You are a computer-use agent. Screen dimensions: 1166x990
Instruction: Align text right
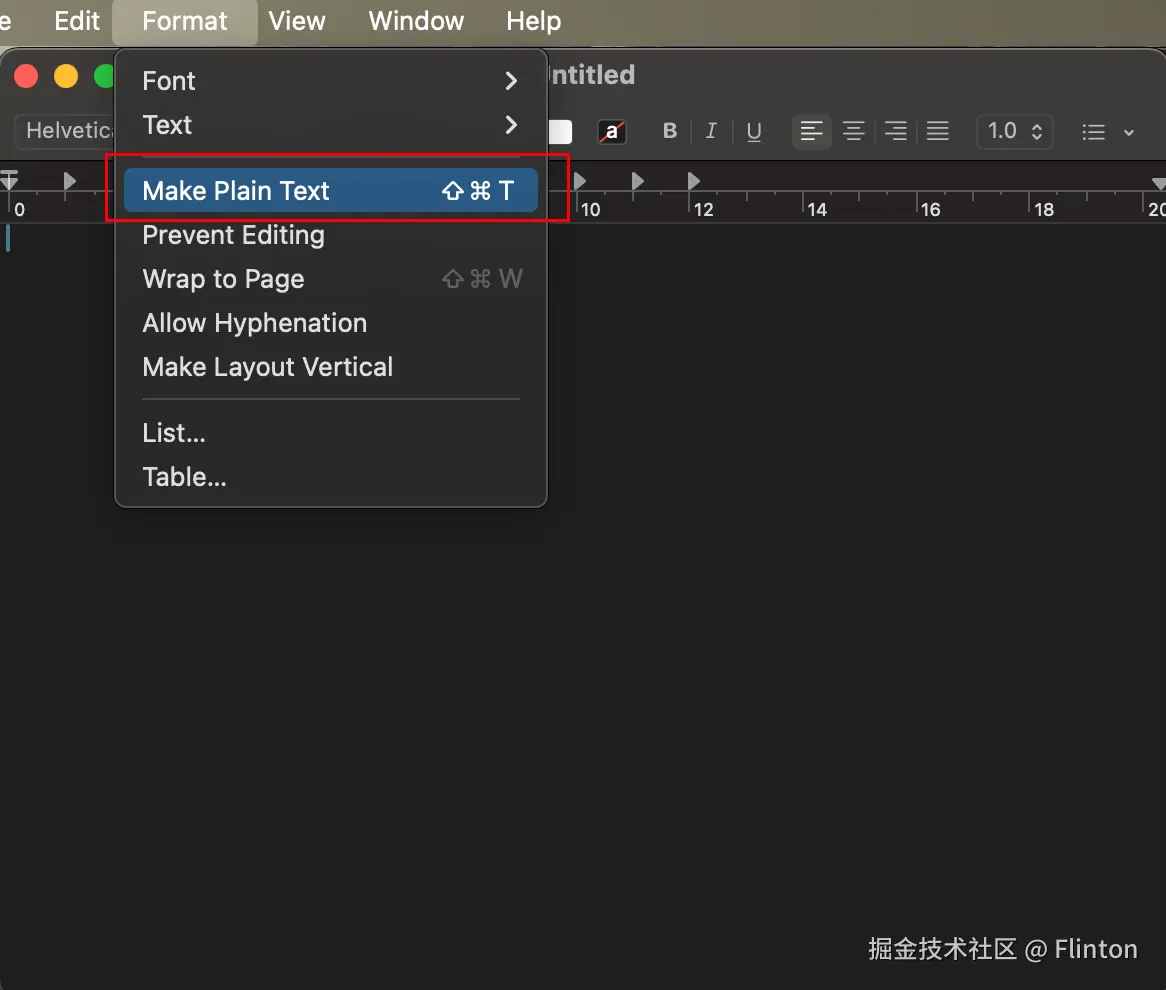pyautogui.click(x=895, y=132)
